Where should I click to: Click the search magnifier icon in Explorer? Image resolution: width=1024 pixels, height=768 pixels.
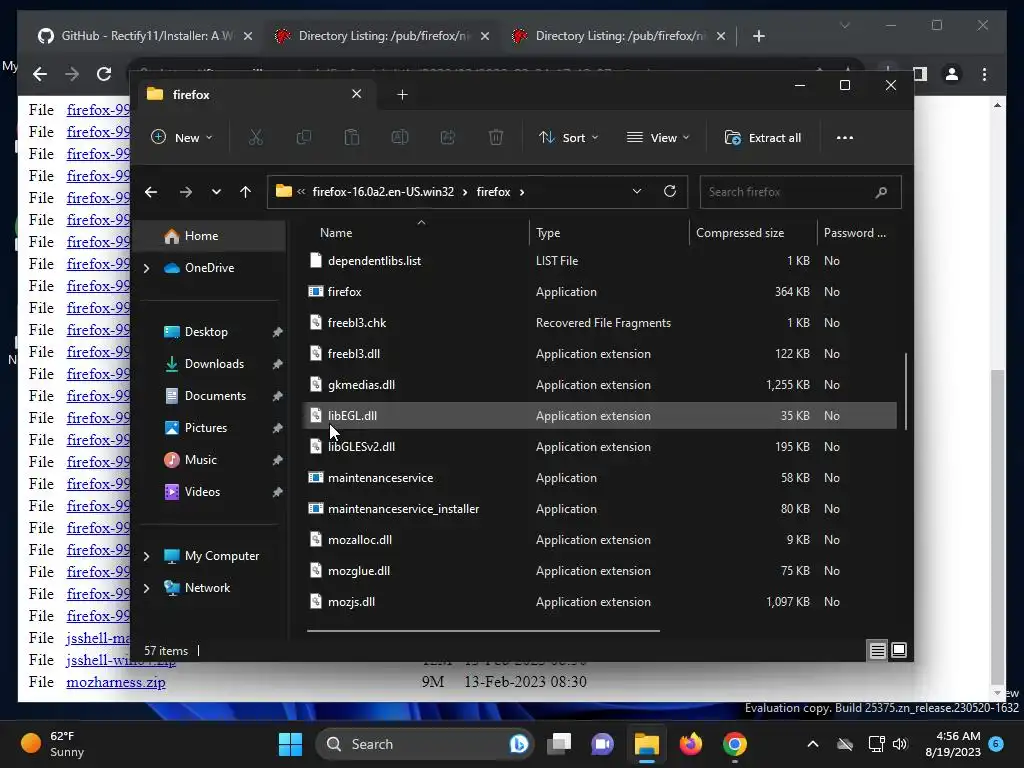point(881,192)
